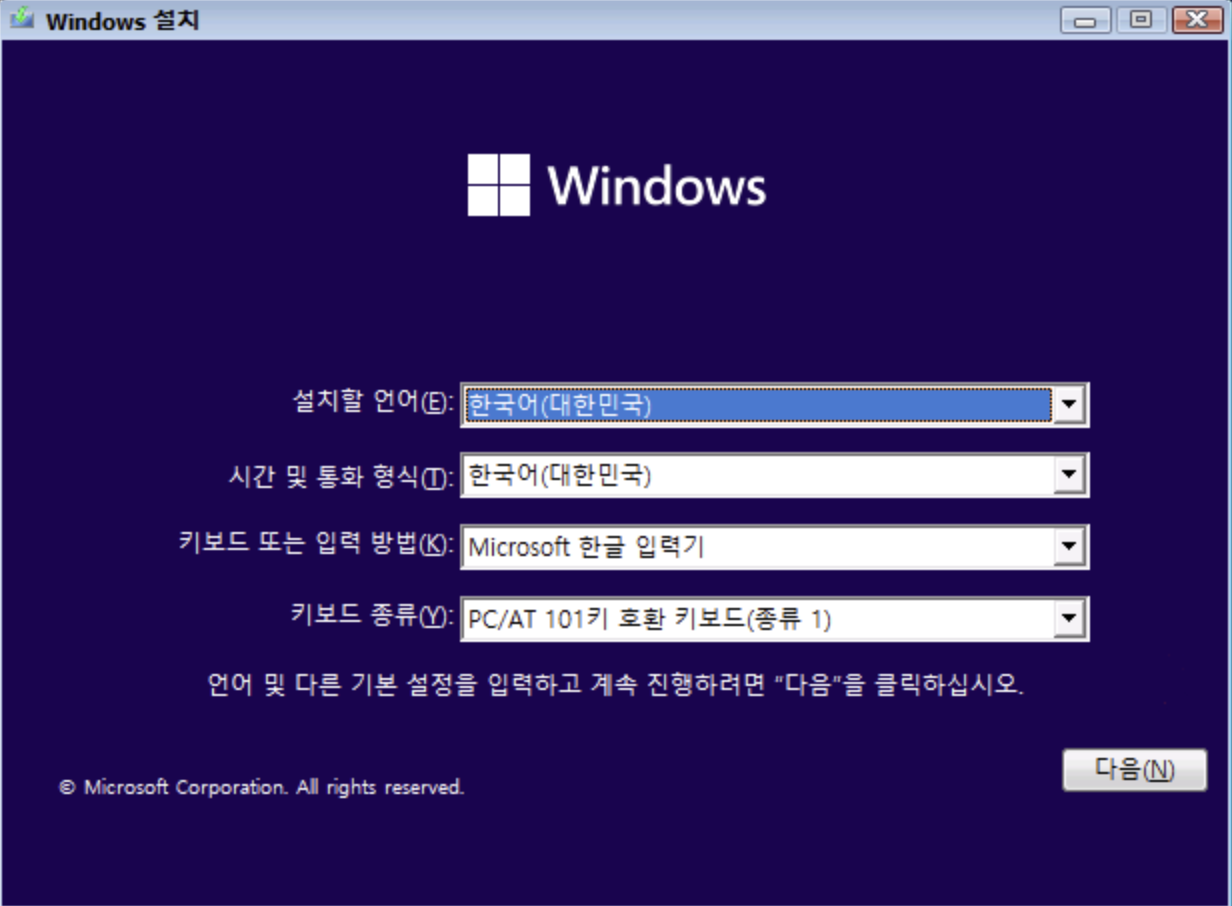1232x906 pixels.
Task: Click the 설치할 언어(E) label
Action: pos(373,402)
